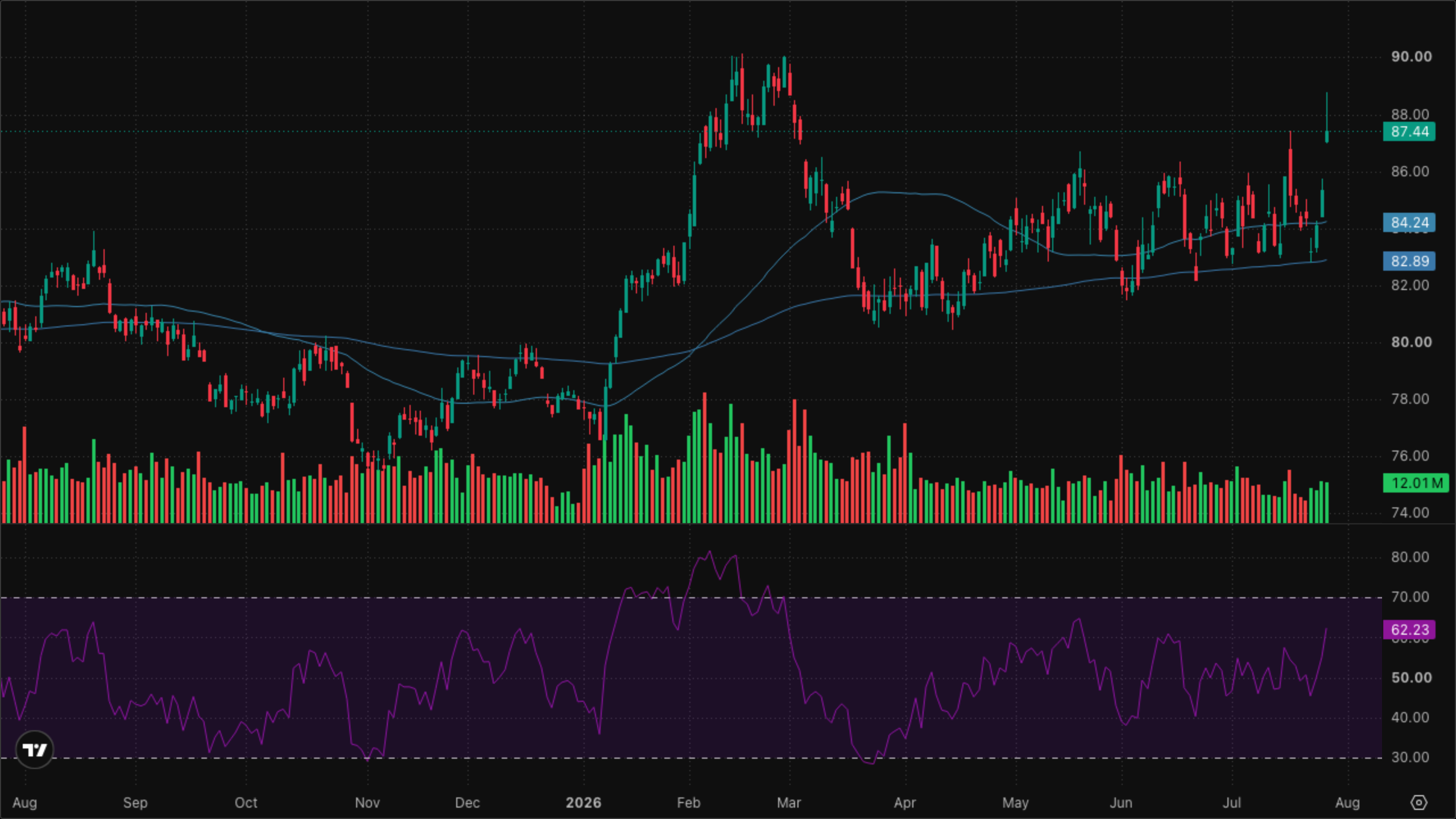Click the Nov time axis label
The width and height of the screenshot is (1456, 819).
367,803
